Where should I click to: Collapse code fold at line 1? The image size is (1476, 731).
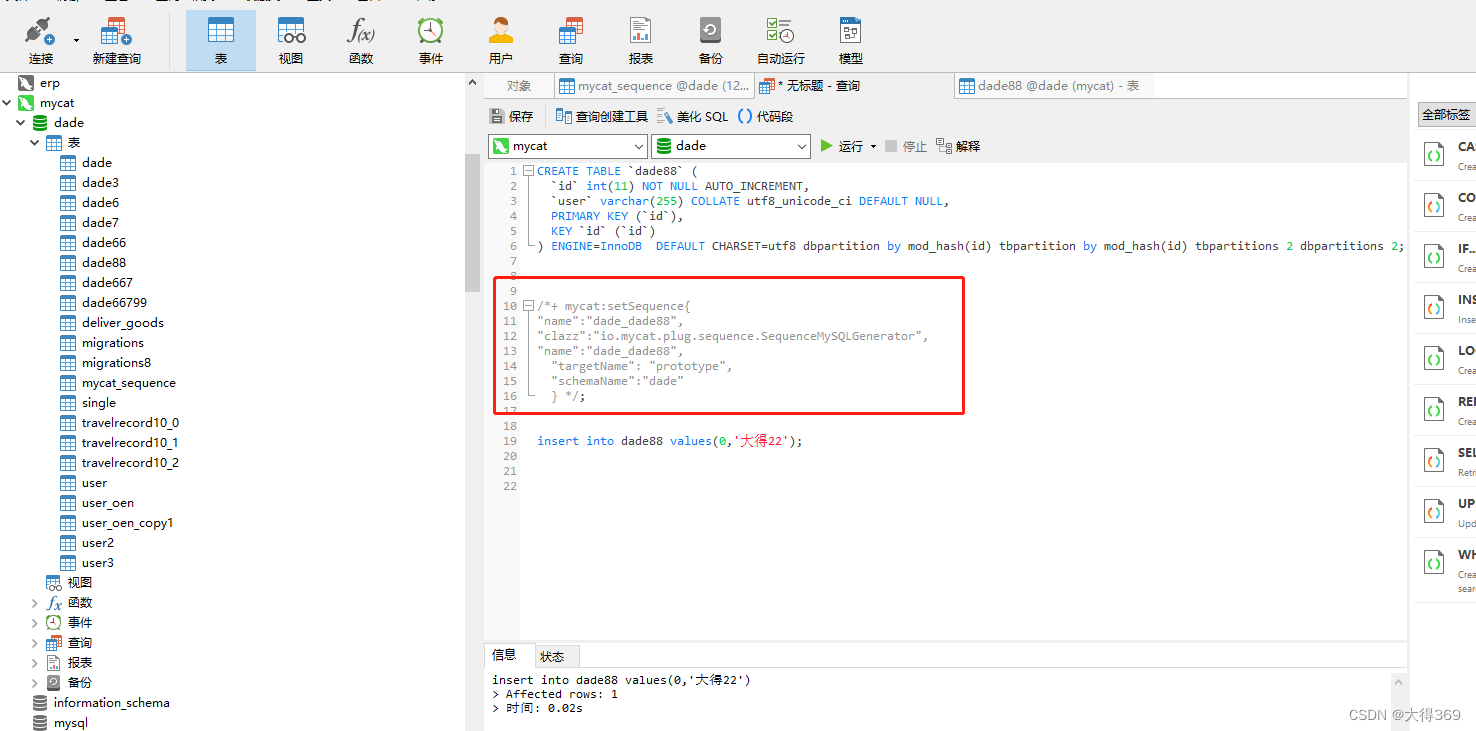point(529,171)
